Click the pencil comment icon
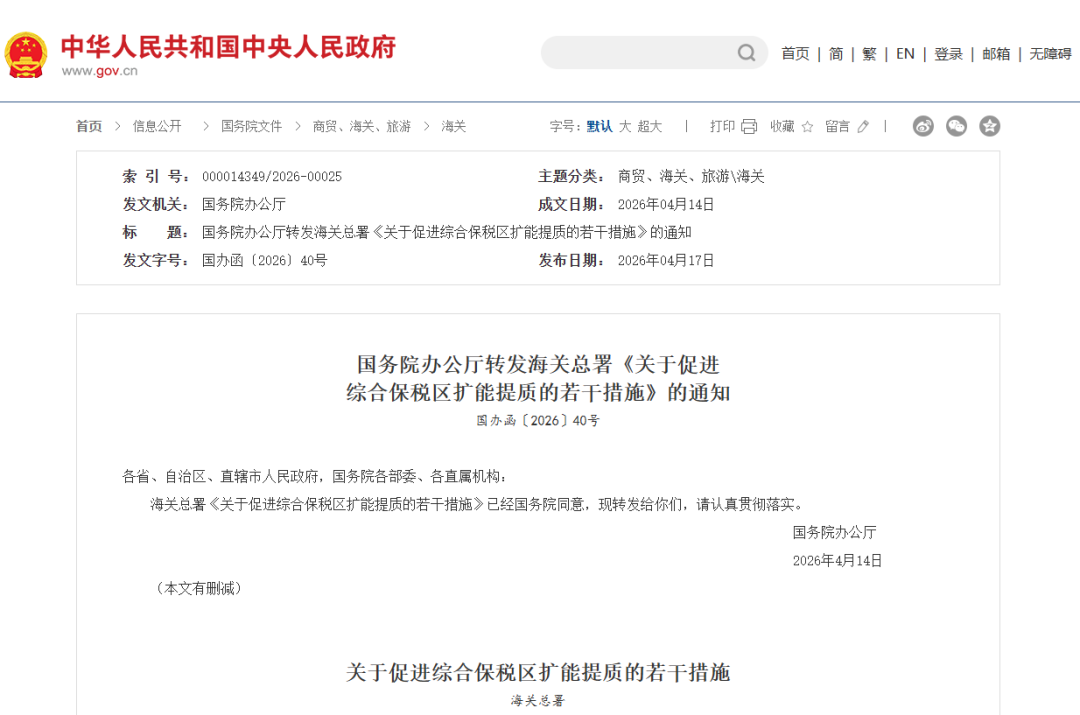Screen dimensions: 1080x715 coord(863,126)
